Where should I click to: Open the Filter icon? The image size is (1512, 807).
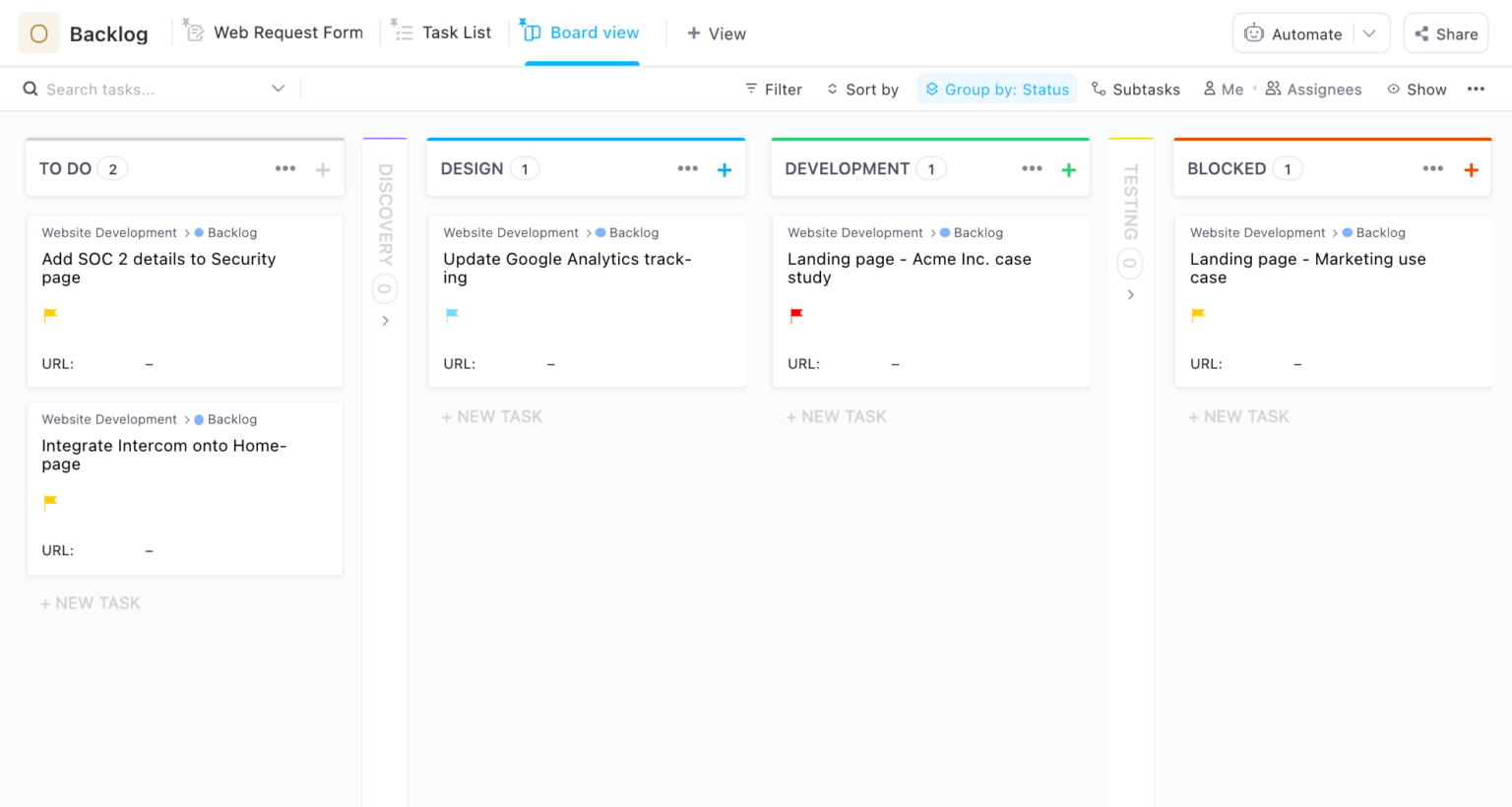point(750,89)
